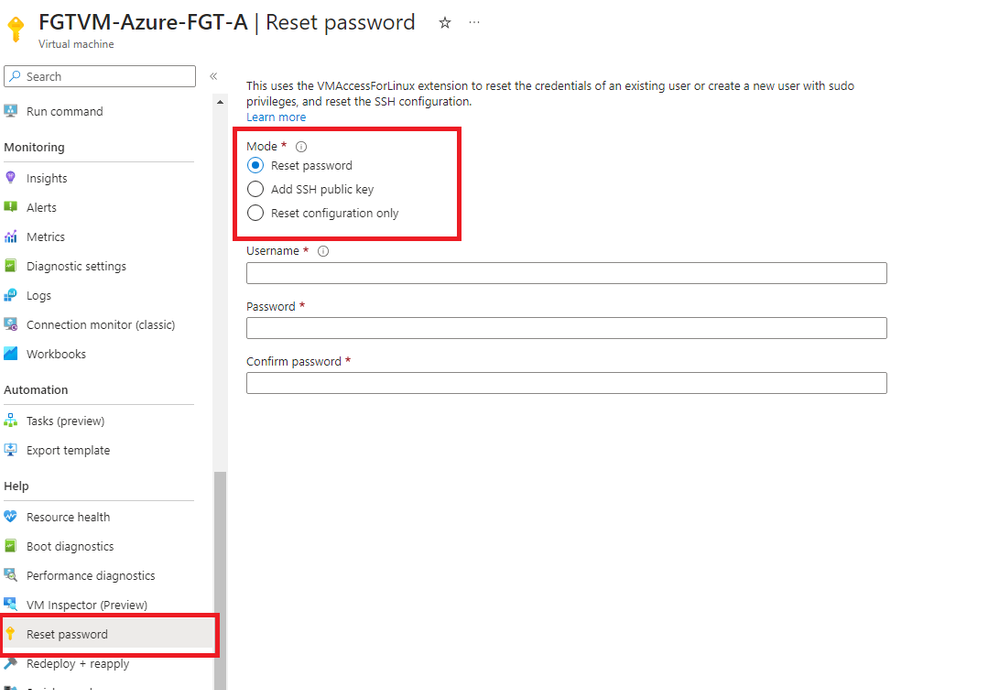Choose Reset configuration only mode
Screen dimensions: 999x690
point(255,213)
